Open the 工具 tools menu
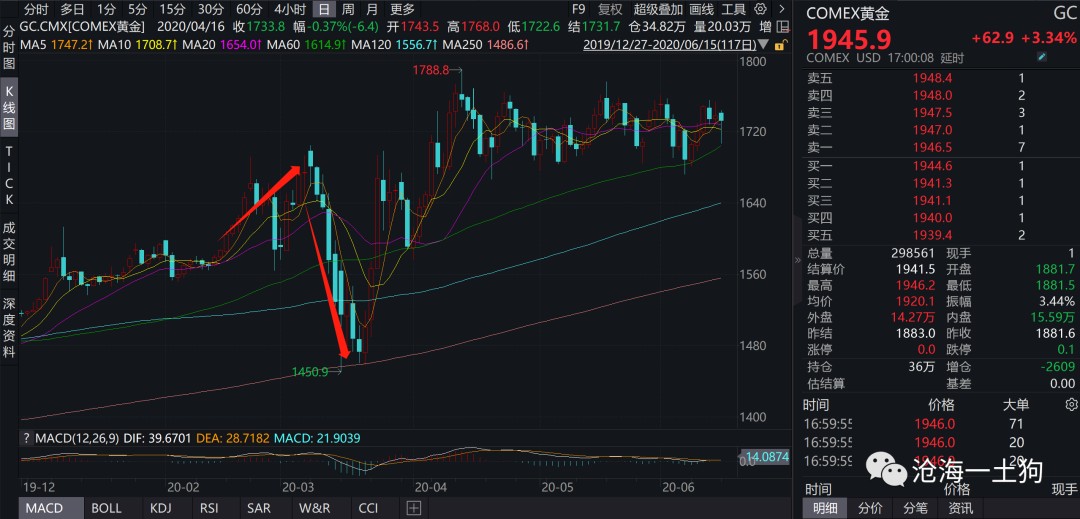The image size is (1080, 519). click(734, 9)
